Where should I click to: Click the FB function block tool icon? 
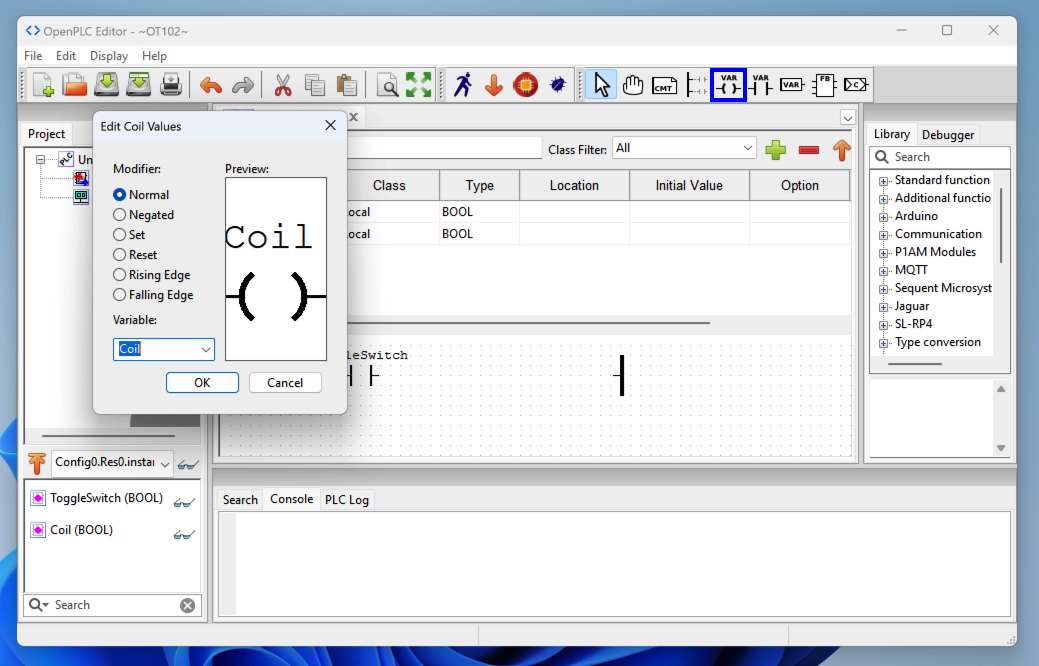824,85
